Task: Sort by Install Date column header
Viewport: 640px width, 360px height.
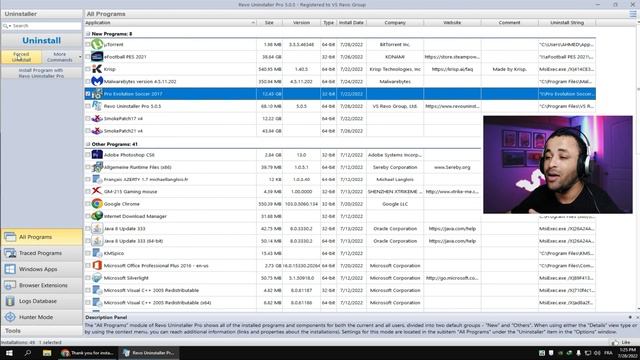Action: point(351,23)
